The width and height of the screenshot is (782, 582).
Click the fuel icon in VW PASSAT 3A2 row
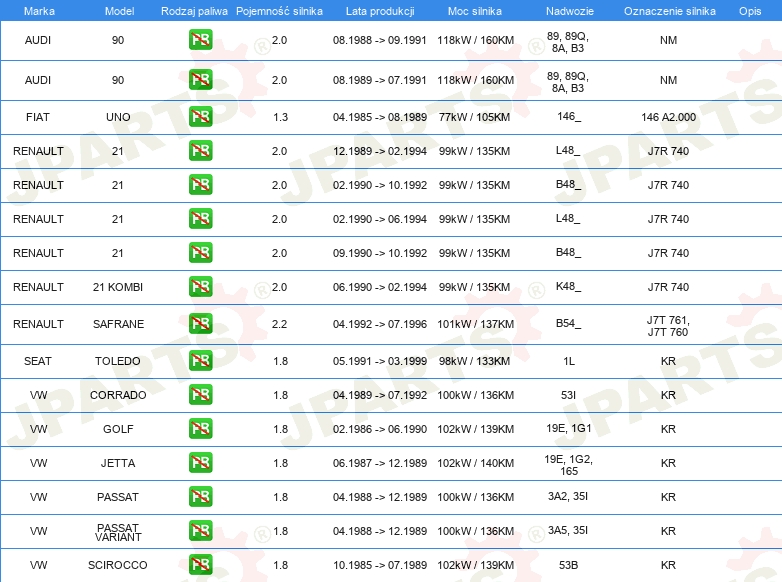(x=200, y=497)
